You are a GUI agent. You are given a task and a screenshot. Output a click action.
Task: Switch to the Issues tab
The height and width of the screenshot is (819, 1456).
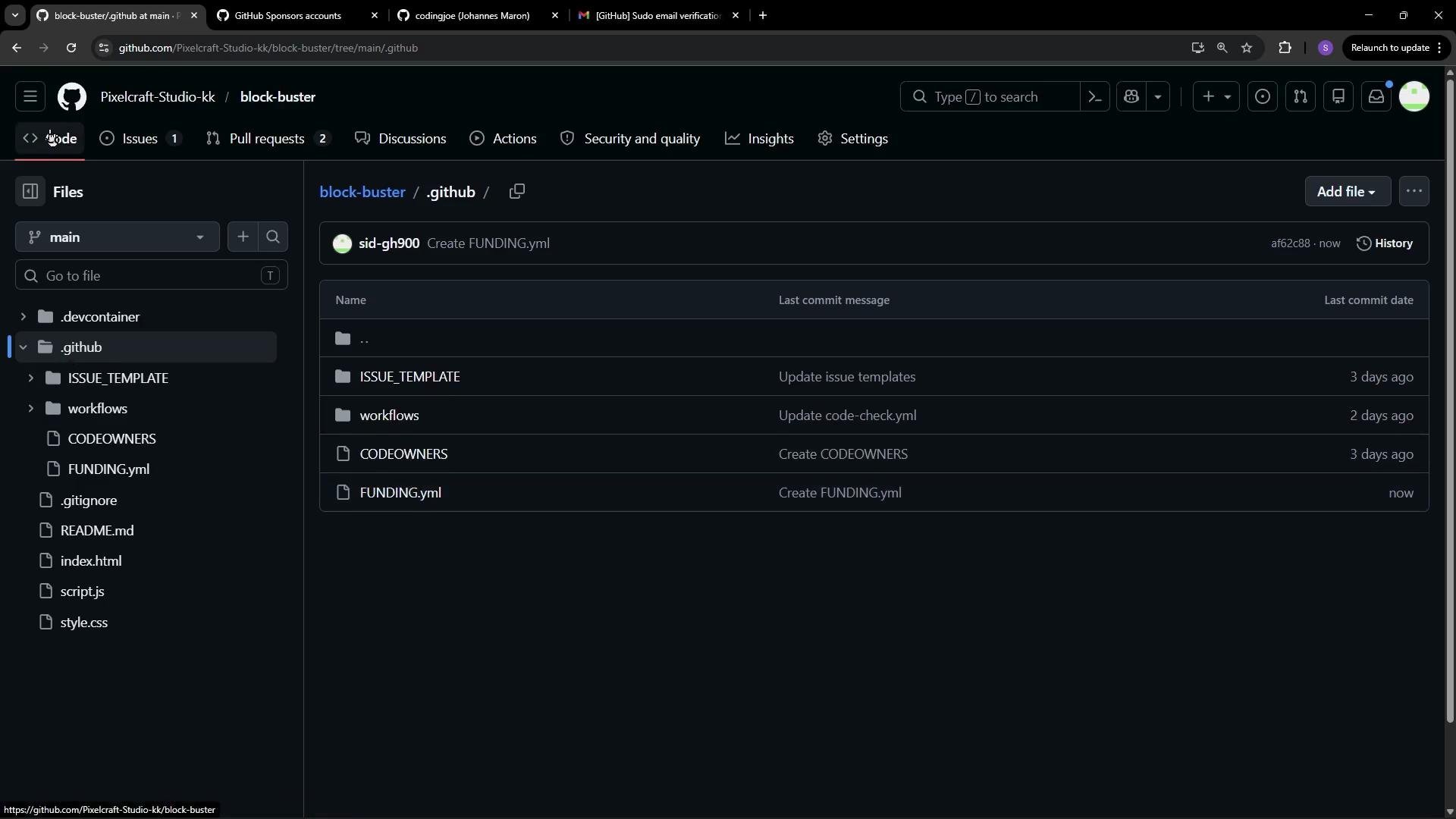click(140, 139)
